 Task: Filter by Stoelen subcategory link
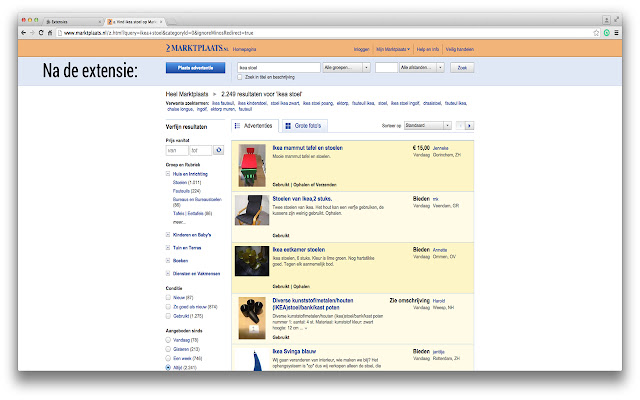180,182
